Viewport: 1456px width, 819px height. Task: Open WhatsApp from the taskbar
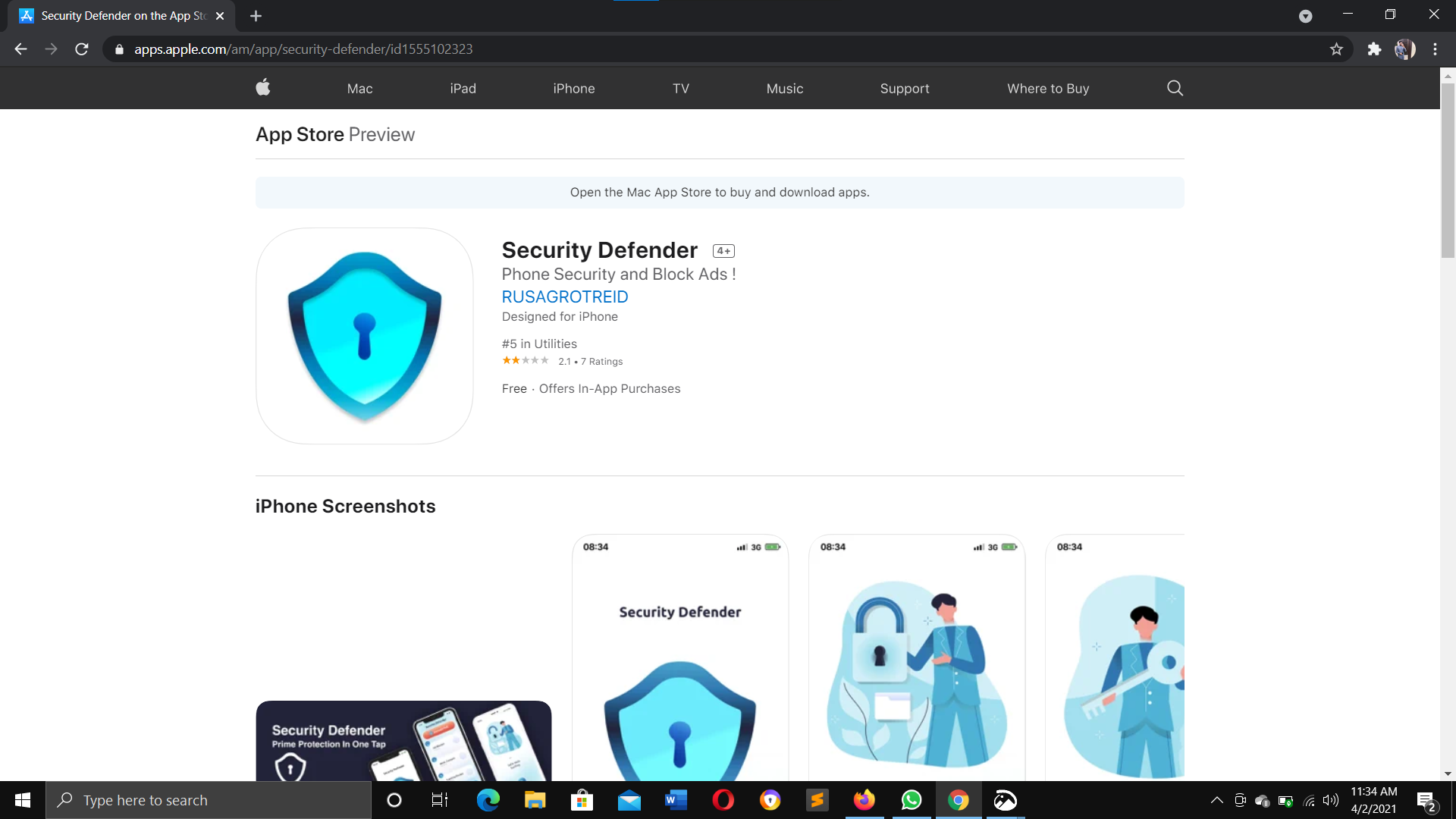(911, 800)
